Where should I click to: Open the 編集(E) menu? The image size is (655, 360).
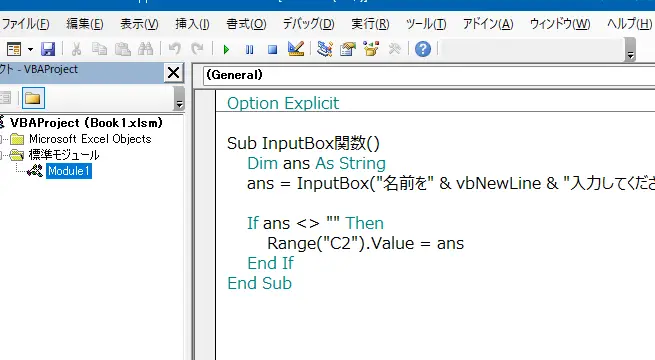85,24
